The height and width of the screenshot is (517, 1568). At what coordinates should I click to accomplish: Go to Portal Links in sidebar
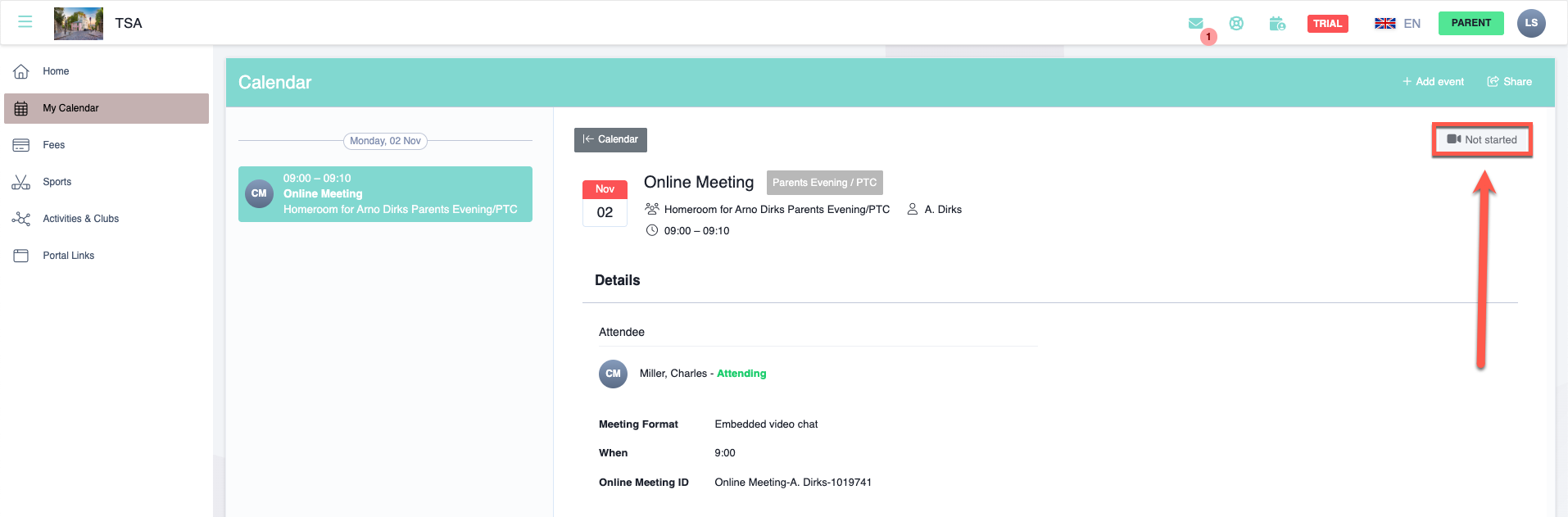[69, 256]
